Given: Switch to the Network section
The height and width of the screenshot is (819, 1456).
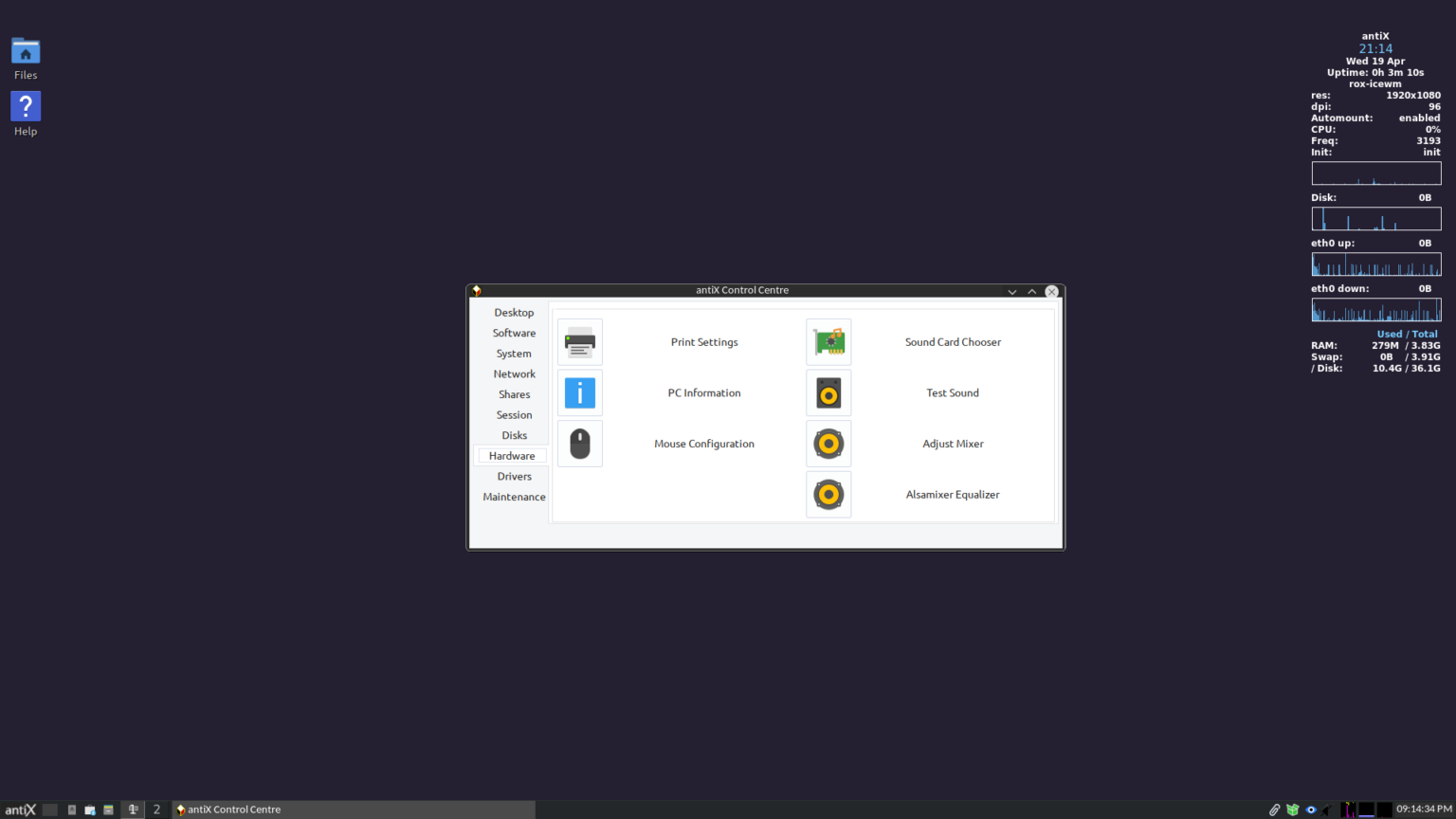Looking at the screenshot, I should [514, 373].
